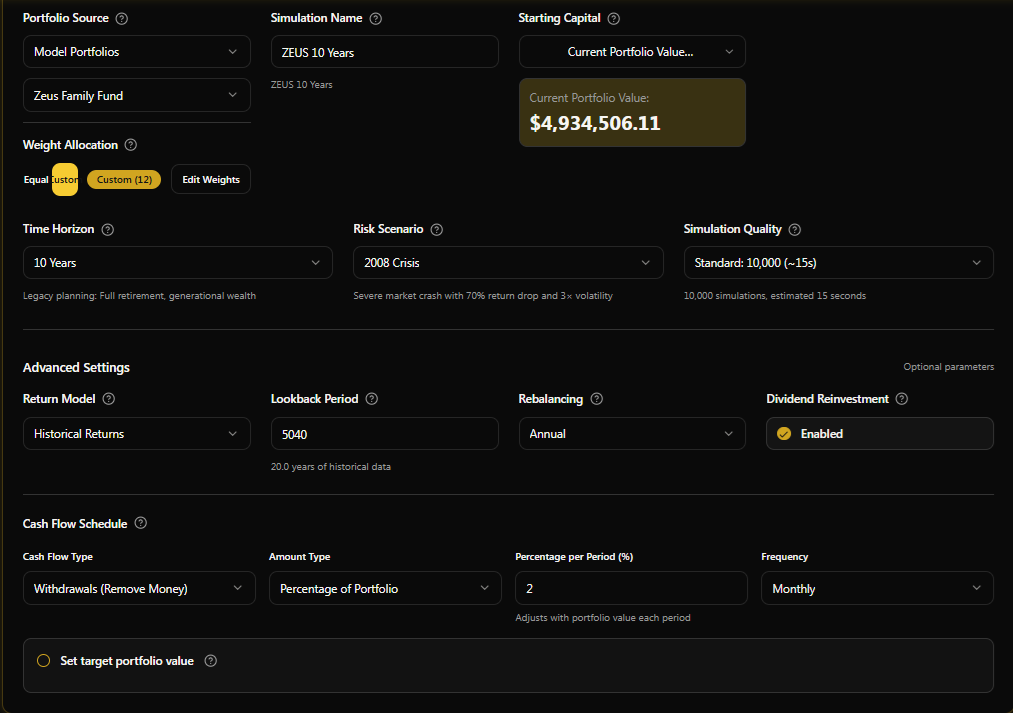Toggle the Dividend Reinvestment Enabled checkmark
The image size is (1013, 713).
point(784,434)
